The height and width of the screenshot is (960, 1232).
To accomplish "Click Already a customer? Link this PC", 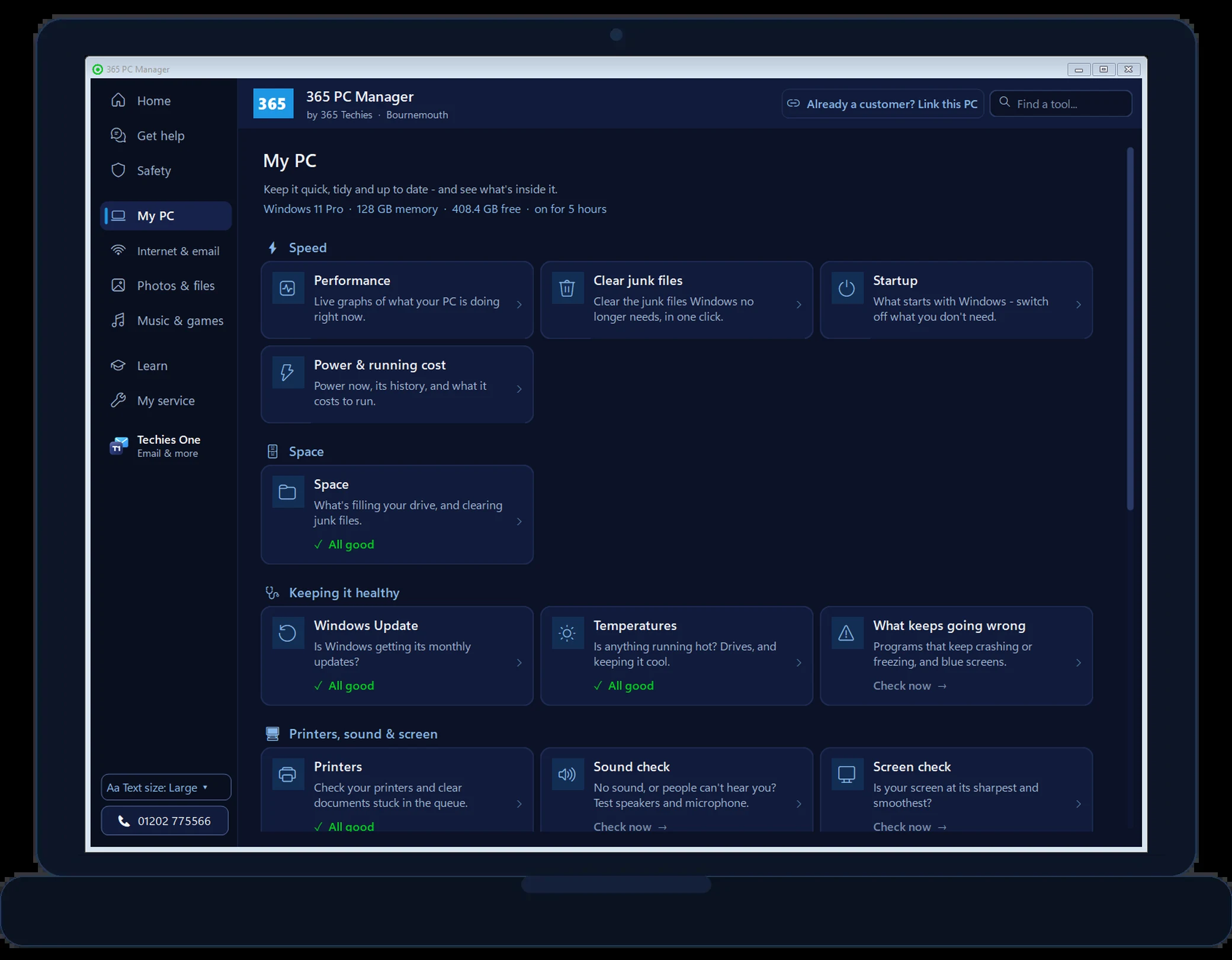I will coord(883,104).
